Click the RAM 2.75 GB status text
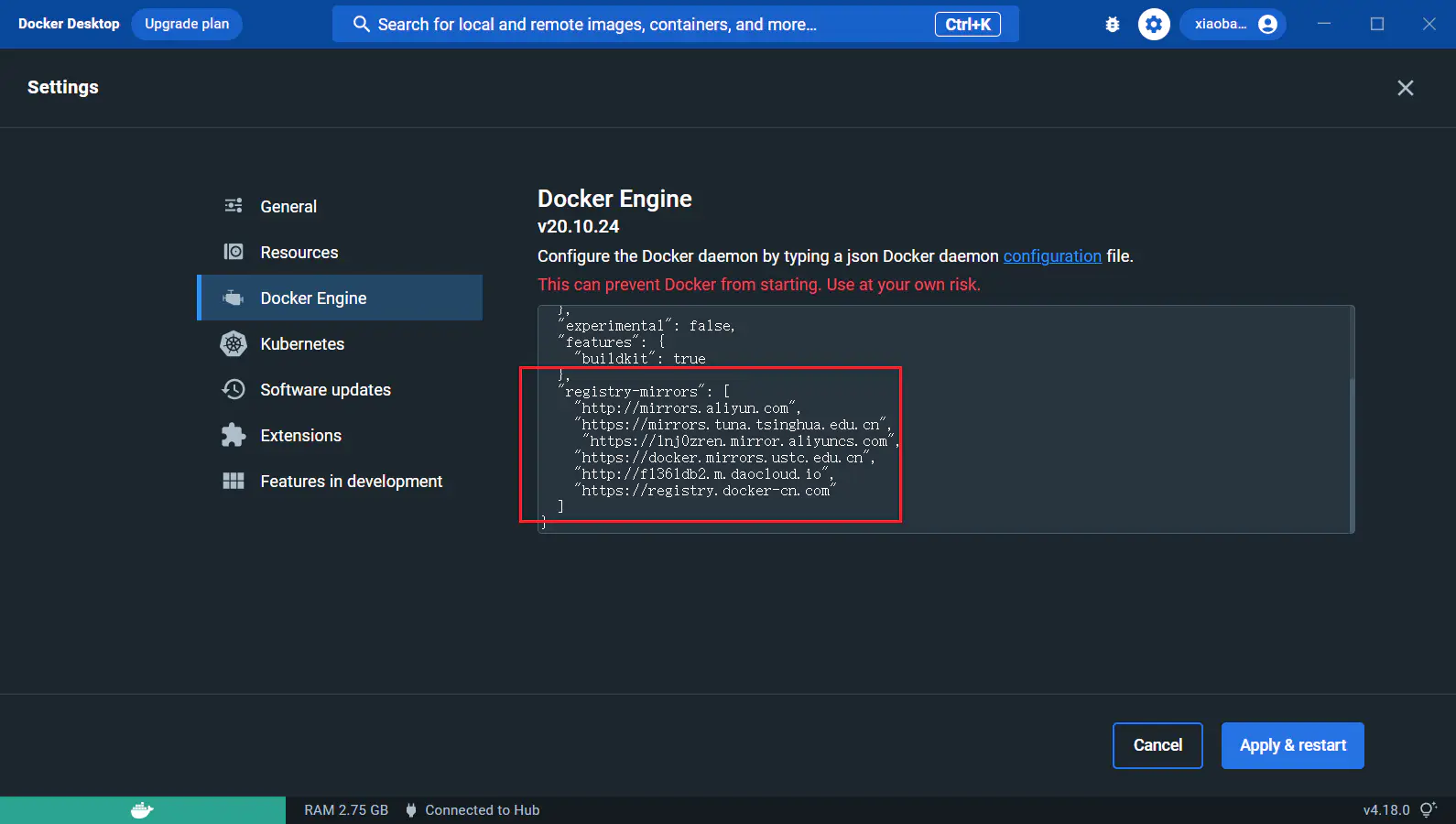Screen dimensions: 1456x824 point(346,810)
